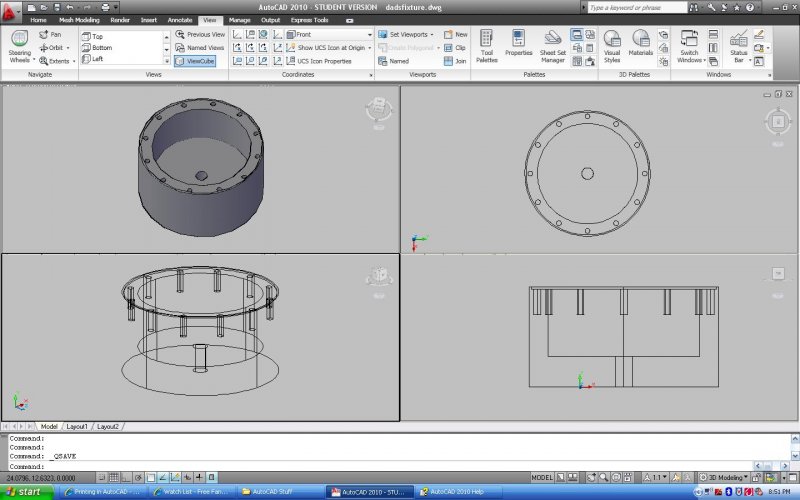Image resolution: width=800 pixels, height=500 pixels.
Task: Open the Properties palette
Action: click(518, 45)
